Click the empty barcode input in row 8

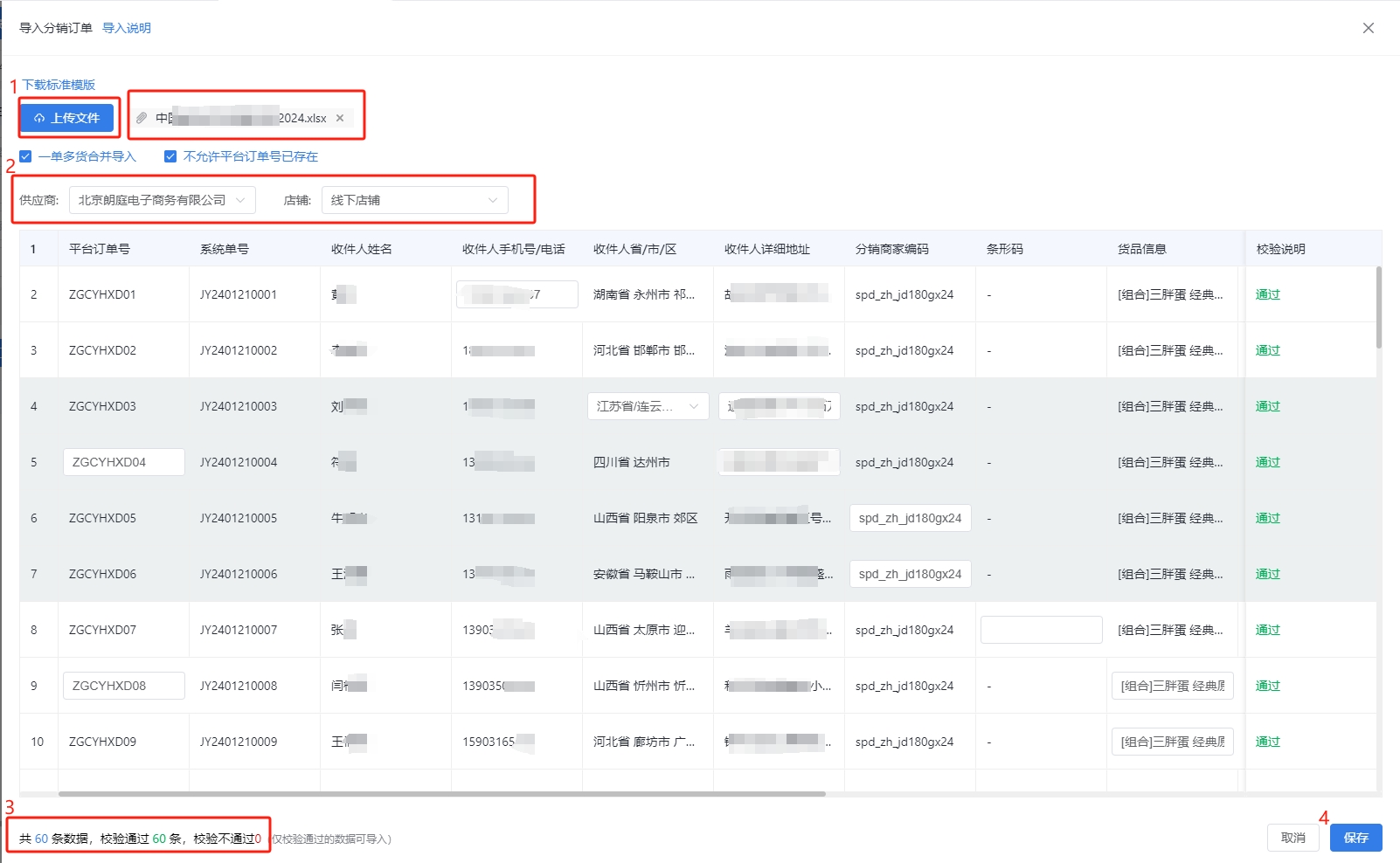tap(1040, 630)
